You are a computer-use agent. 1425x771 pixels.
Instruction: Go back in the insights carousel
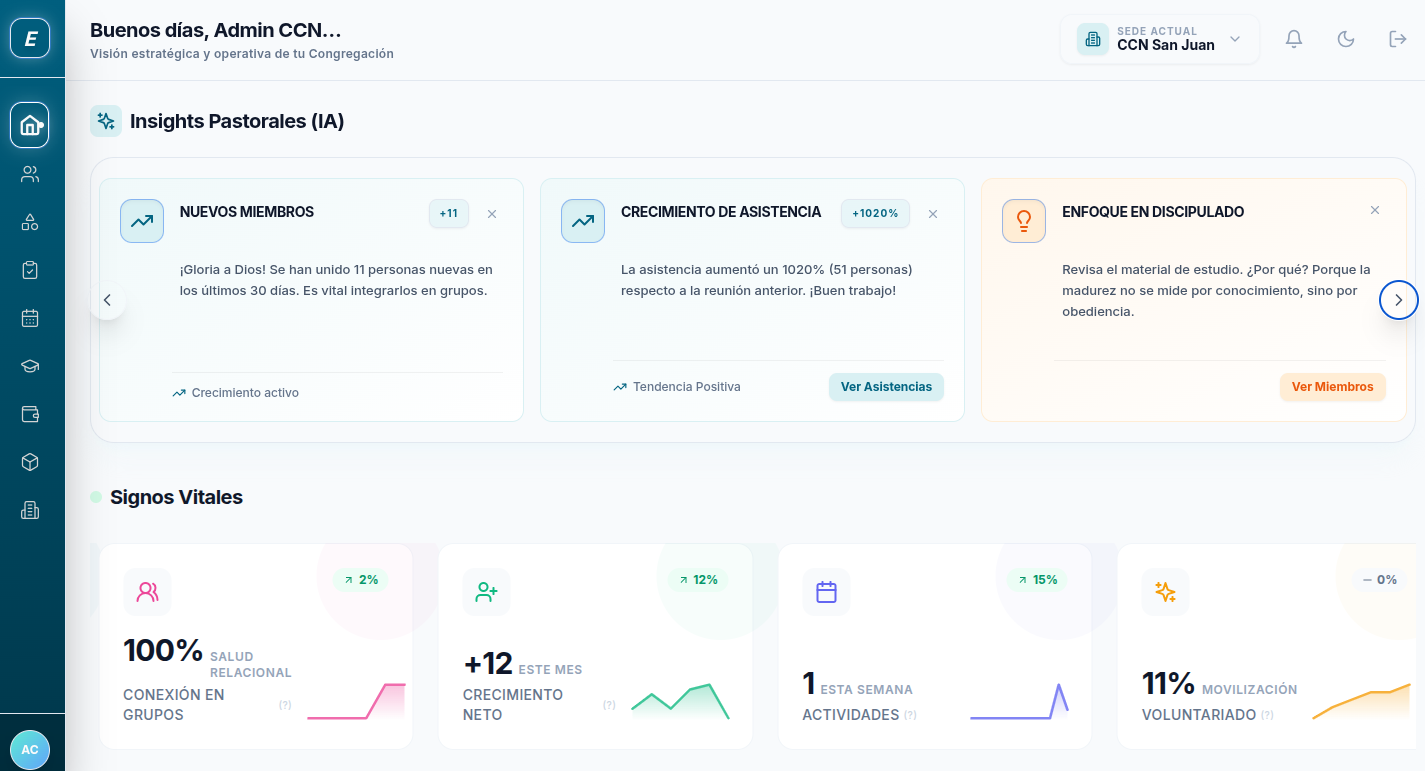(107, 299)
